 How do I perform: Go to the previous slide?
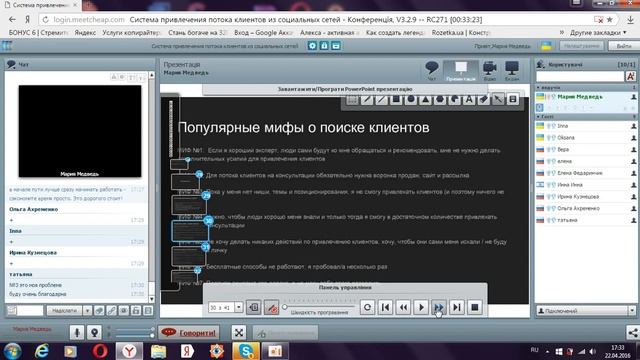pos(403,307)
